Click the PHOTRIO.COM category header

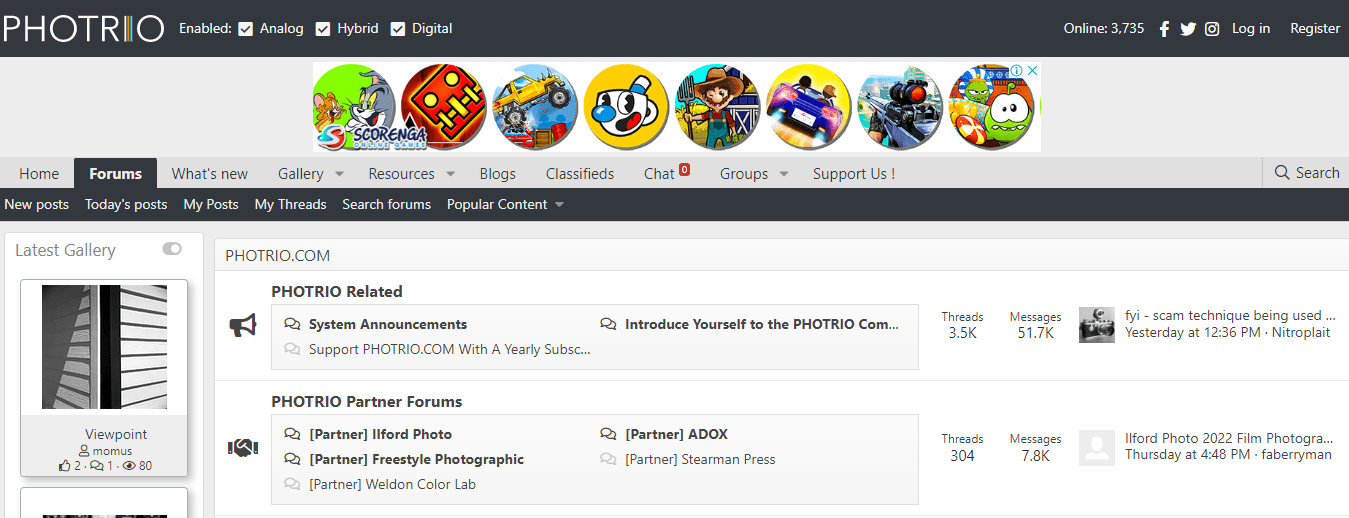coord(277,255)
